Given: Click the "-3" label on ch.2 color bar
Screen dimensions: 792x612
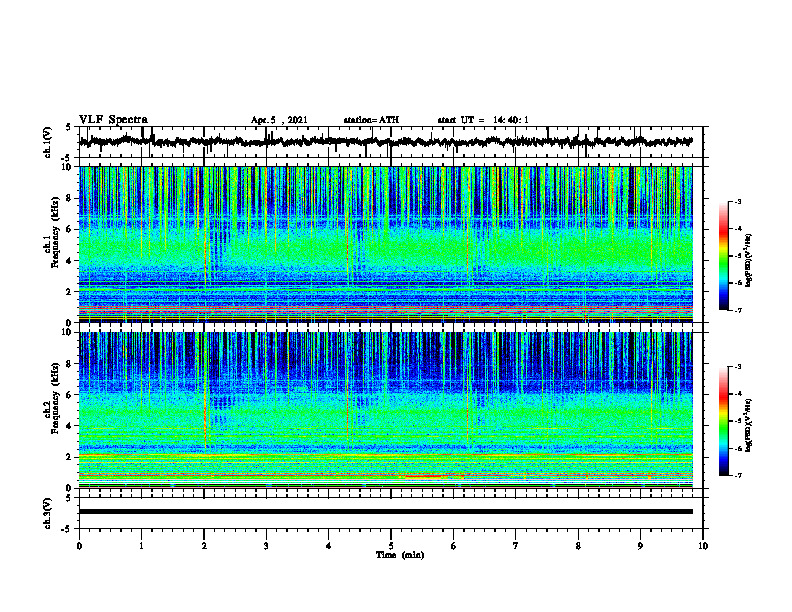Looking at the screenshot, I should (738, 367).
